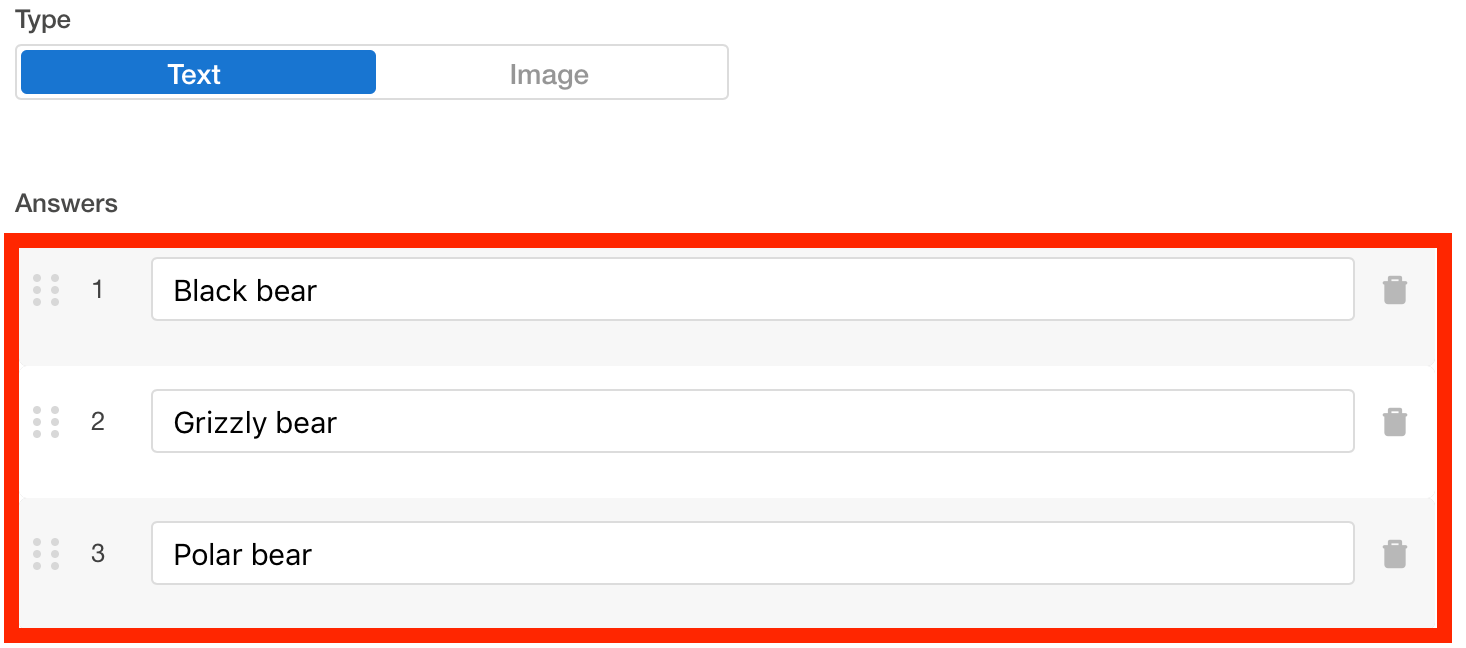Switch answer type to Text

[x=198, y=73]
